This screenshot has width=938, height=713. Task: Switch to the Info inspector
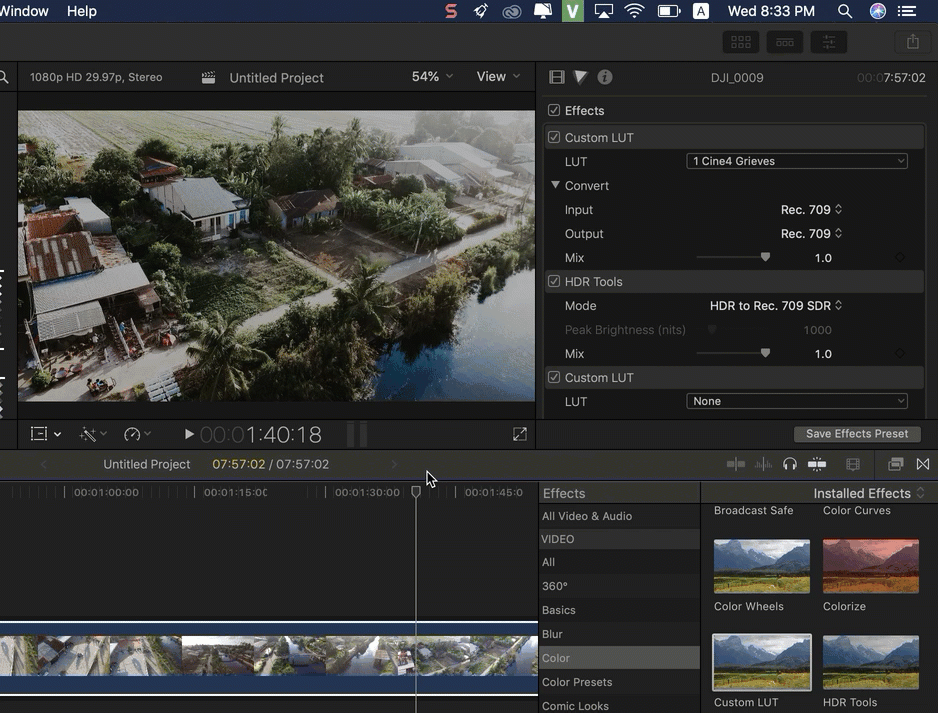click(604, 76)
